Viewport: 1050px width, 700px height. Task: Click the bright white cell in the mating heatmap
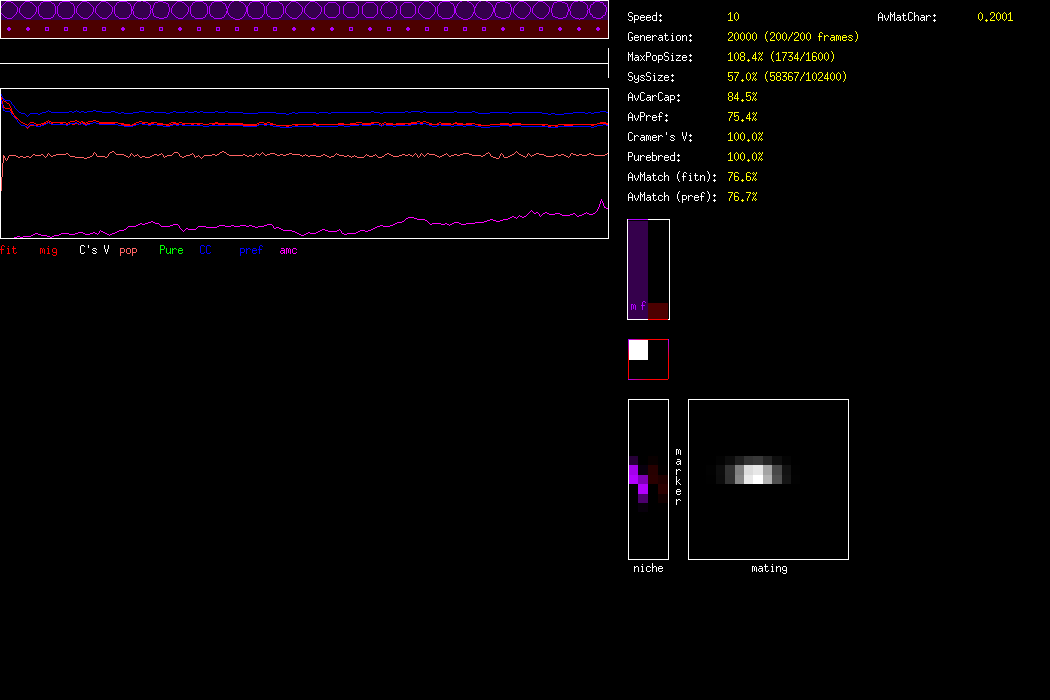756,473
